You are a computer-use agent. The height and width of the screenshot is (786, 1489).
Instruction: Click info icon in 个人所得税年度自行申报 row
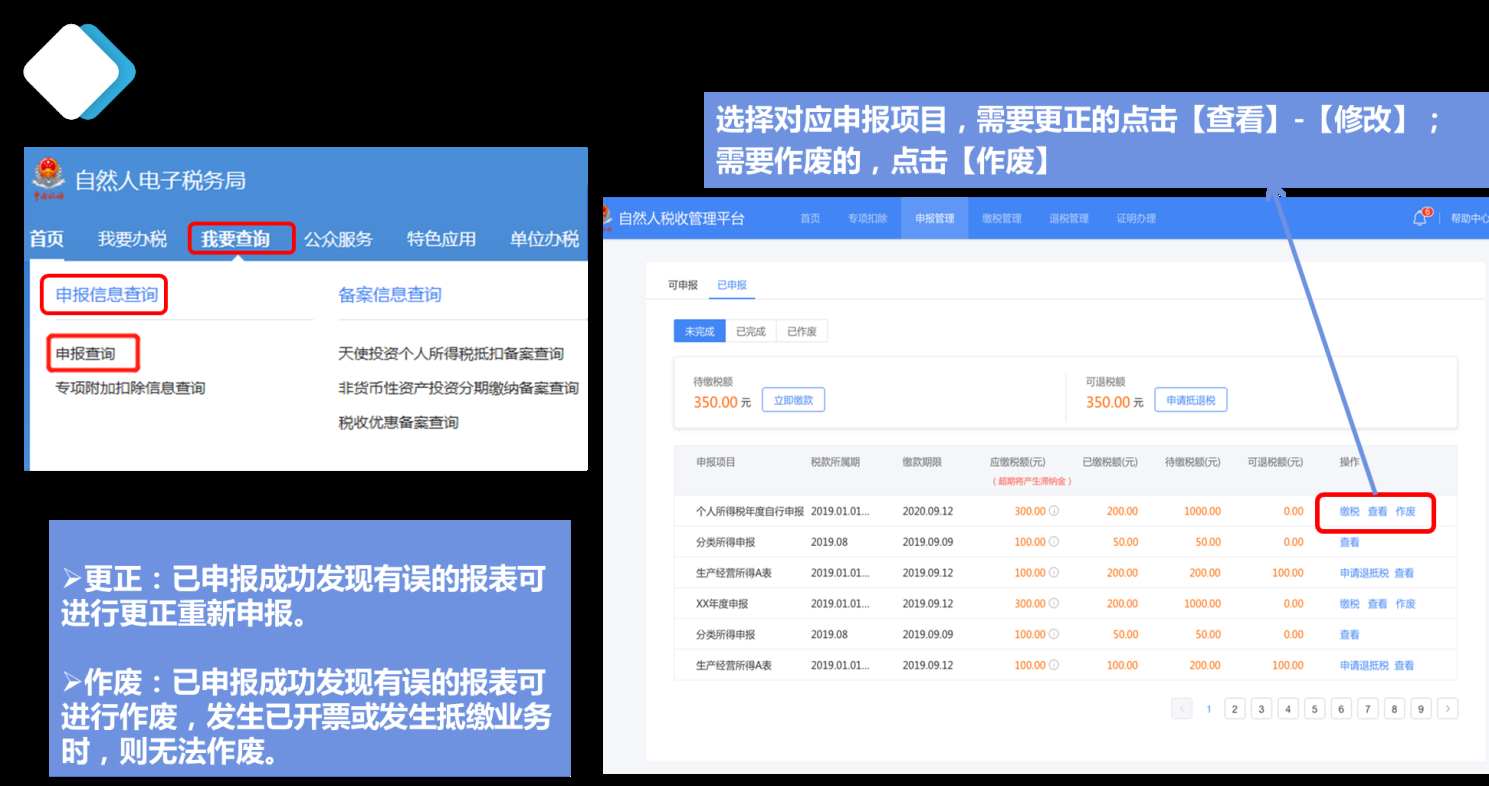pos(1054,511)
